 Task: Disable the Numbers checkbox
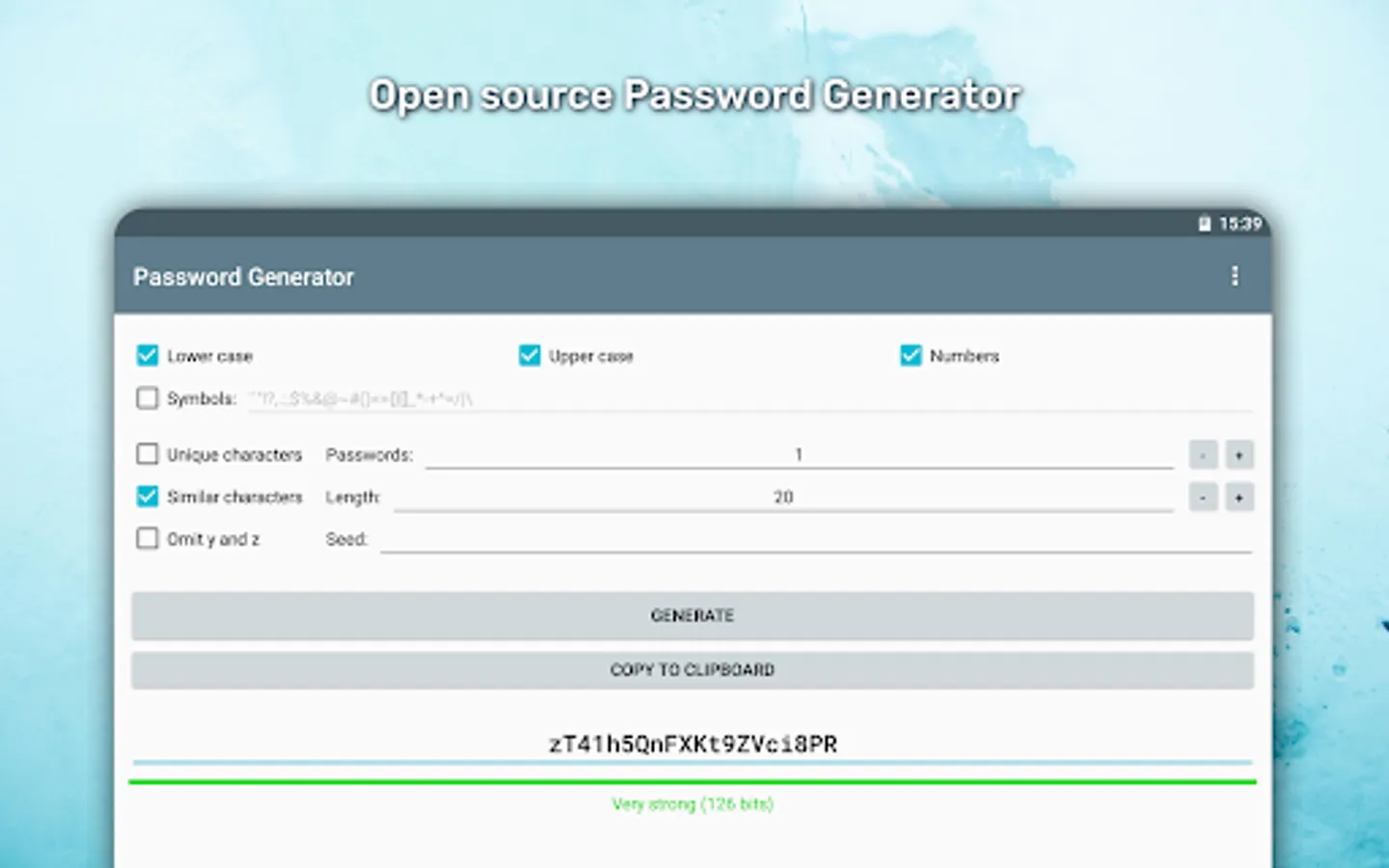(911, 356)
